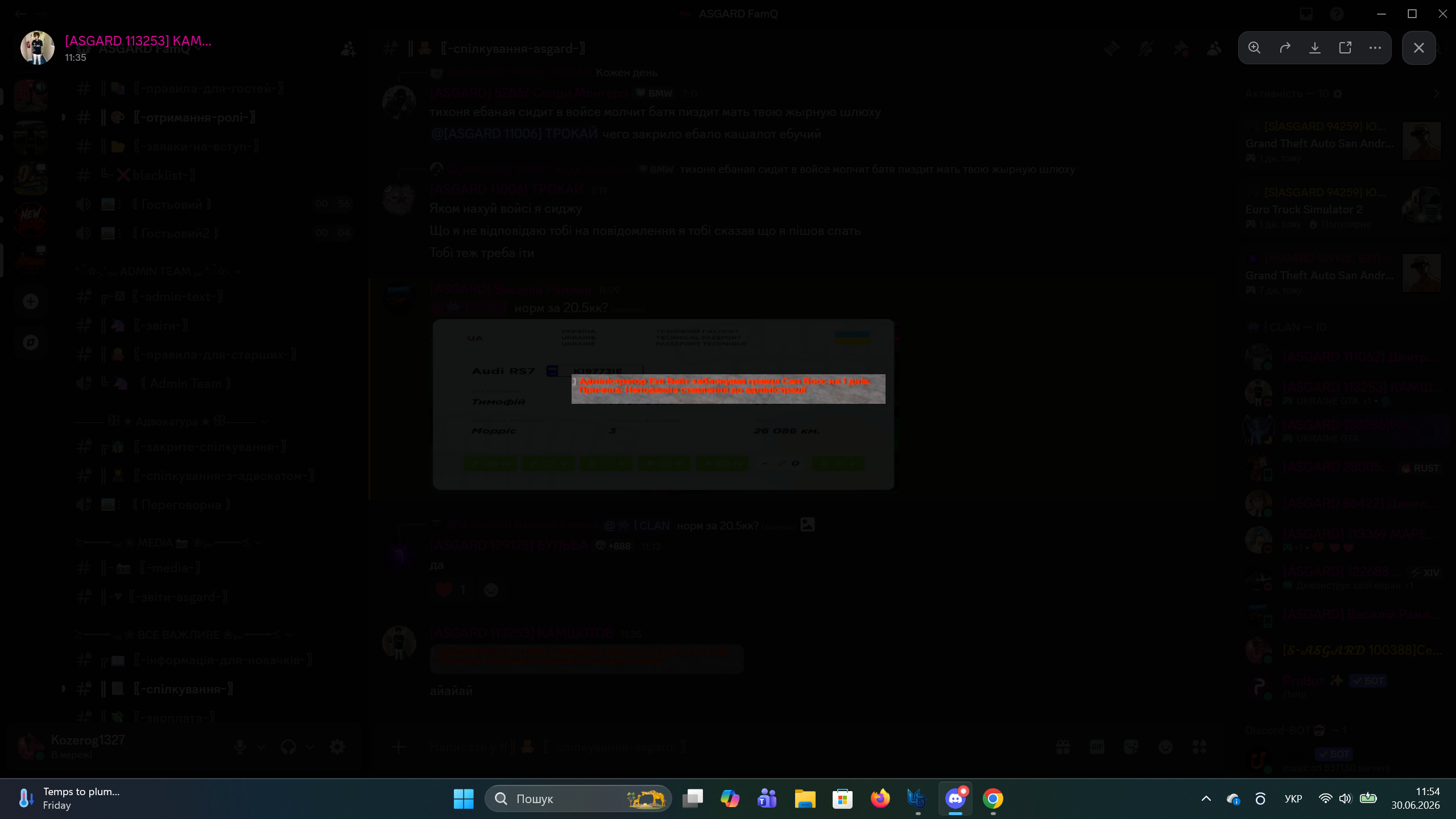Zoom into the image with the magnifier icon
The width and height of the screenshot is (1456, 819).
coord(1254,48)
